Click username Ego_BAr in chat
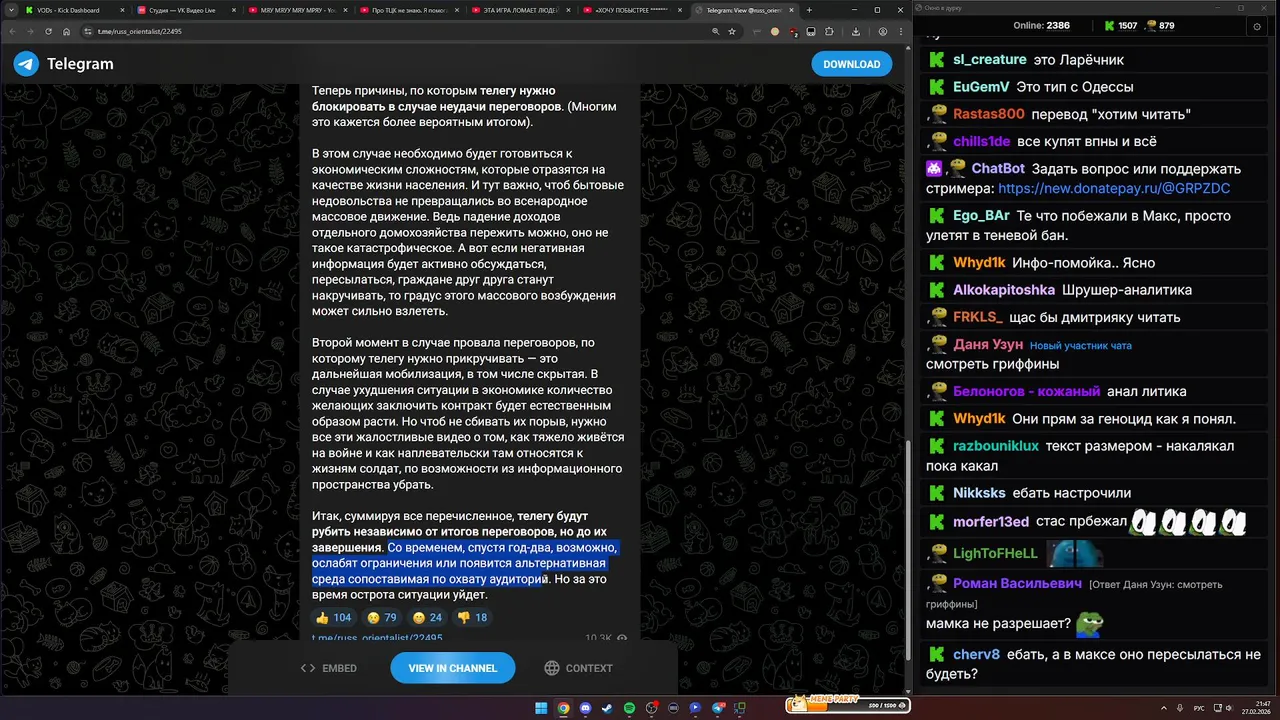Image resolution: width=1280 pixels, height=720 pixels. click(x=981, y=216)
